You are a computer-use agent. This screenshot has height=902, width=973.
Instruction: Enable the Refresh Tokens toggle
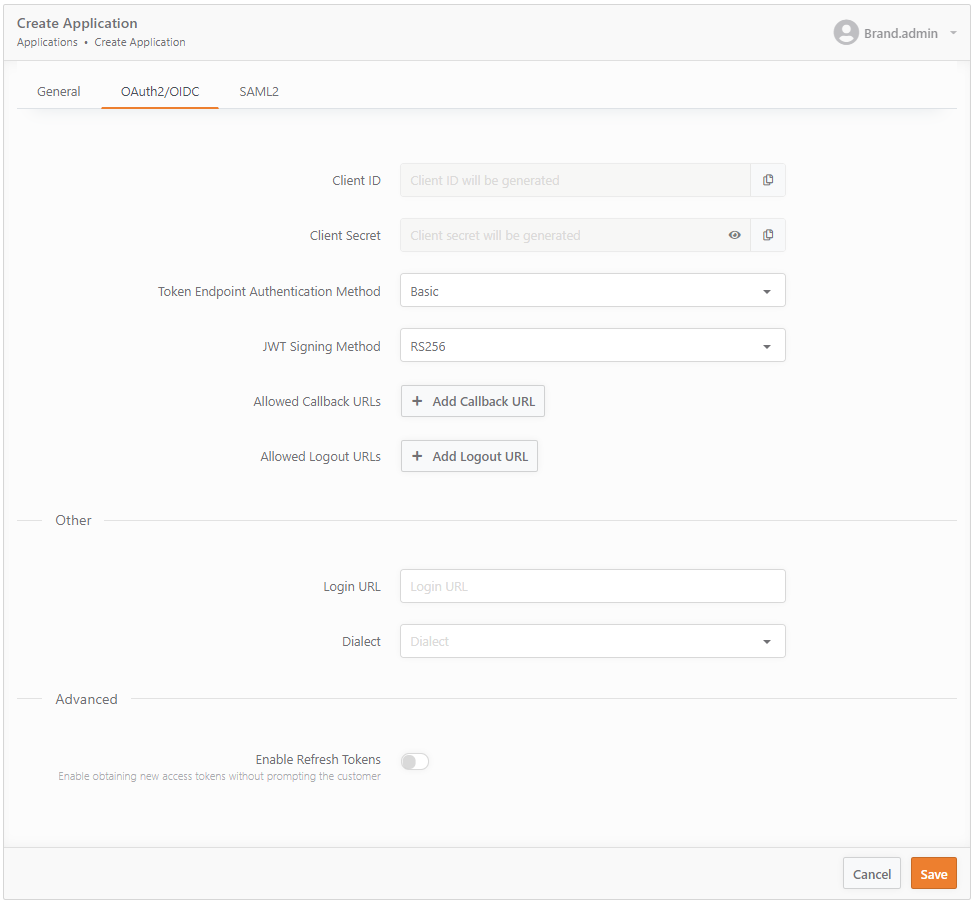[x=415, y=762]
